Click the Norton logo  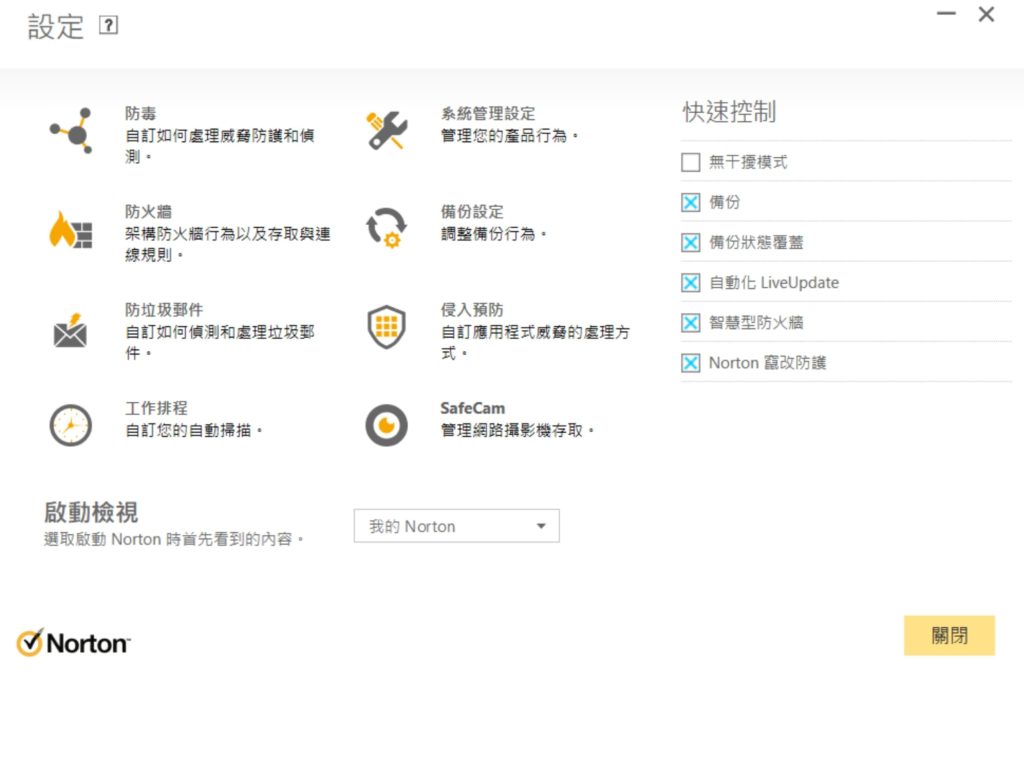[x=73, y=643]
